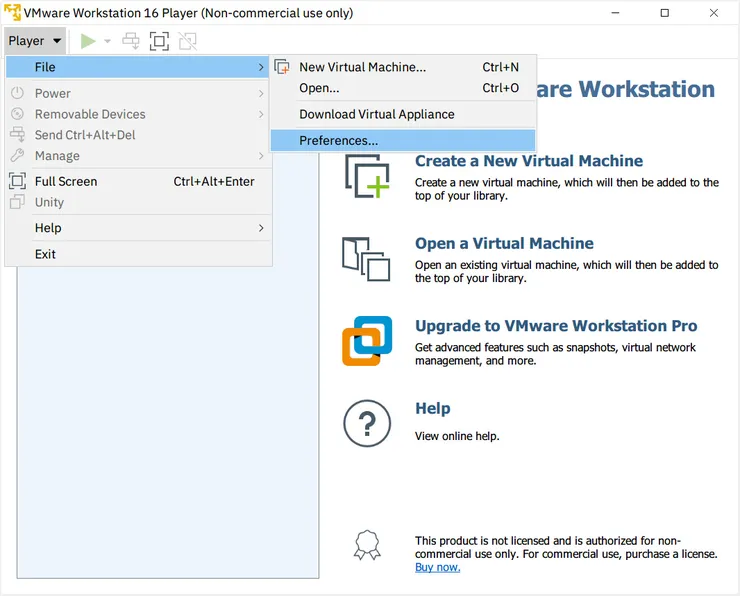Screen dimensions: 740x596
Task: Click the Open a Virtual Machine icon
Action: (366, 259)
